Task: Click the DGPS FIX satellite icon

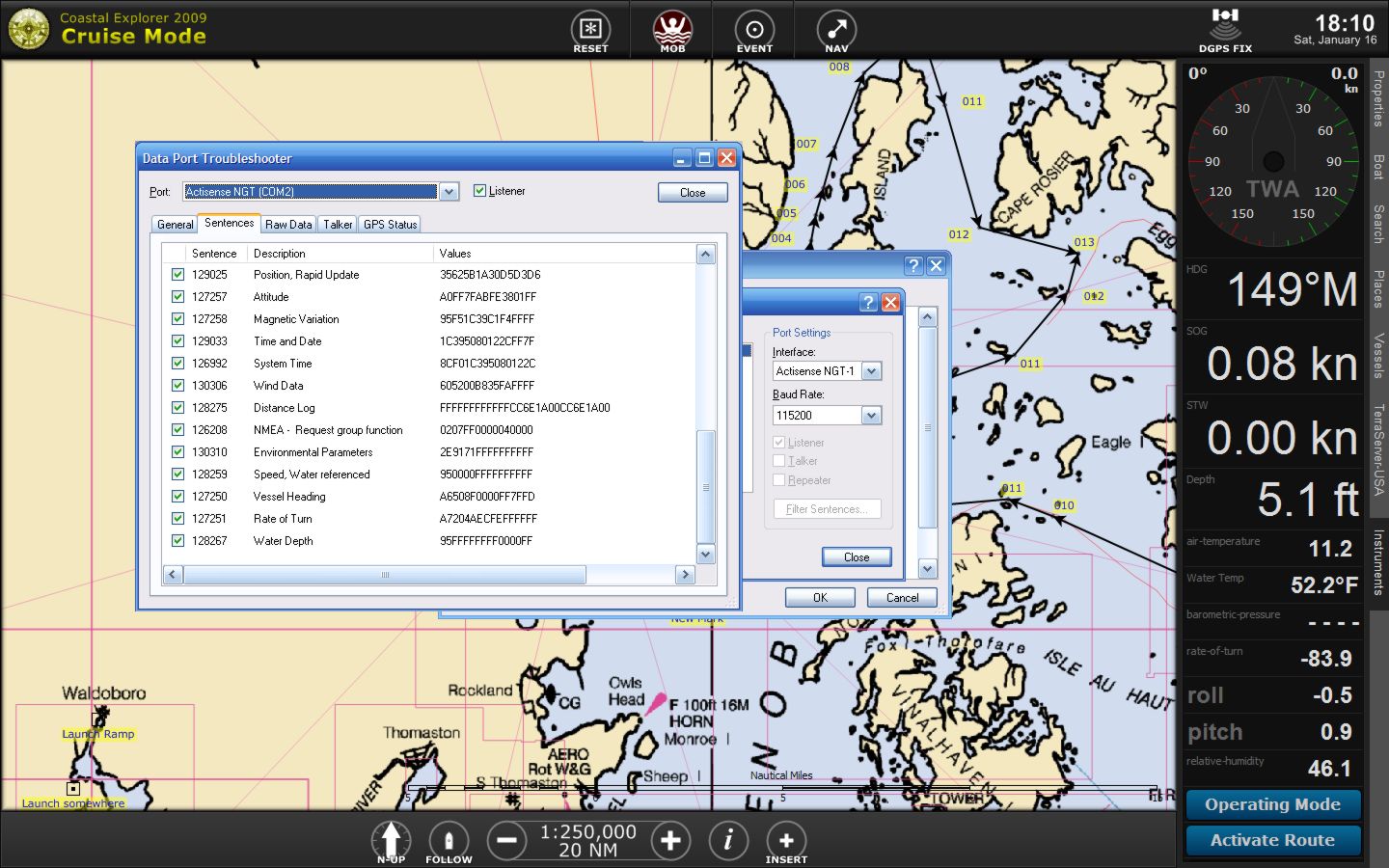Action: point(1225,30)
